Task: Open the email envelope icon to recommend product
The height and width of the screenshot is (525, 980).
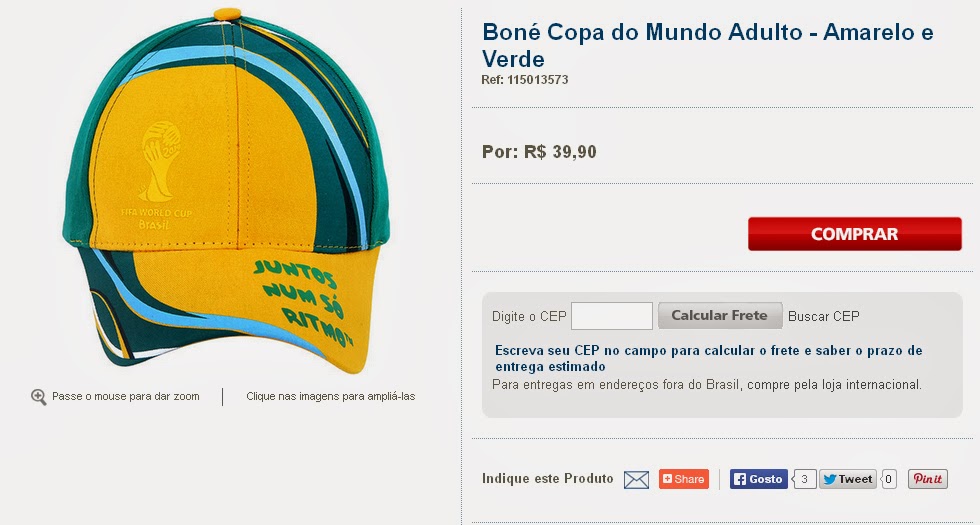Action: (x=636, y=479)
